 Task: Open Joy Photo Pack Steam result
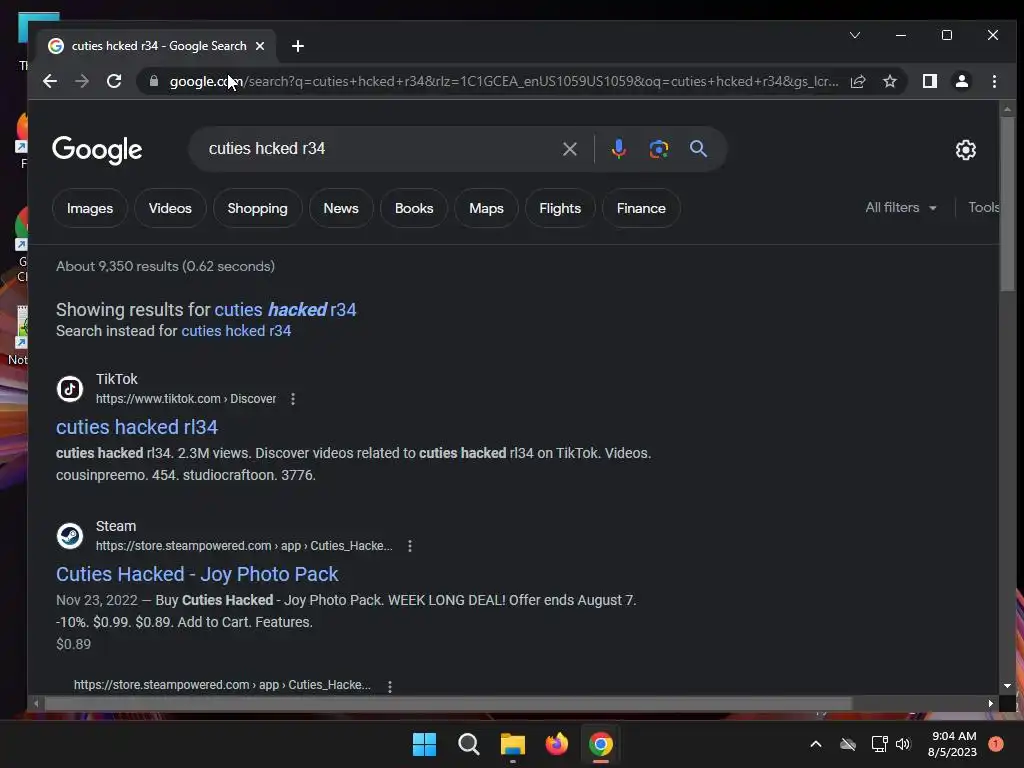click(x=197, y=574)
